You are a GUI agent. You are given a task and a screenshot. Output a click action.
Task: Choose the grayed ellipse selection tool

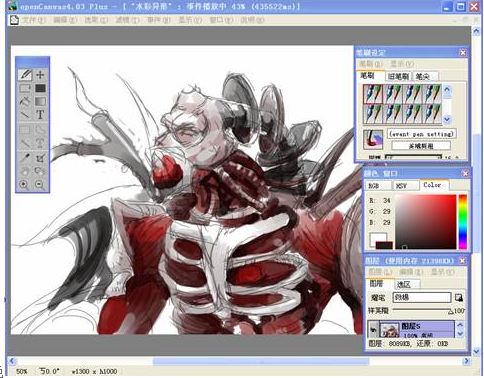coord(40,129)
